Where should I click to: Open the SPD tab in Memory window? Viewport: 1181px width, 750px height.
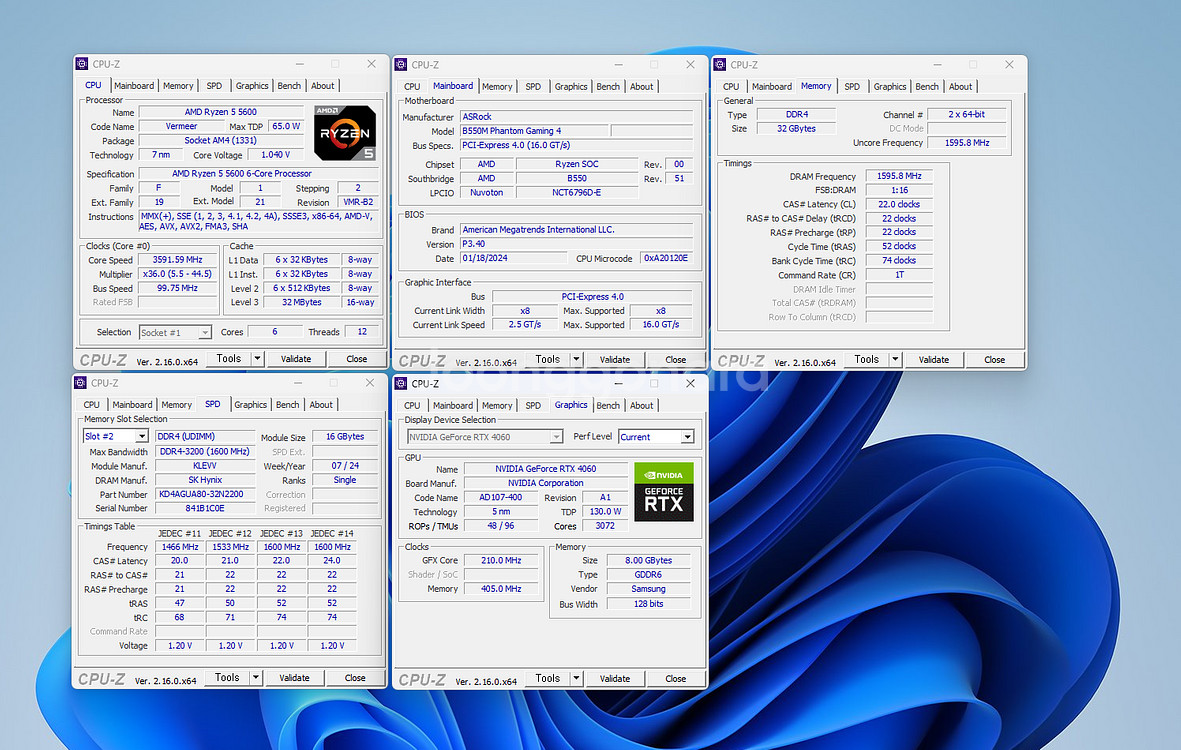852,86
